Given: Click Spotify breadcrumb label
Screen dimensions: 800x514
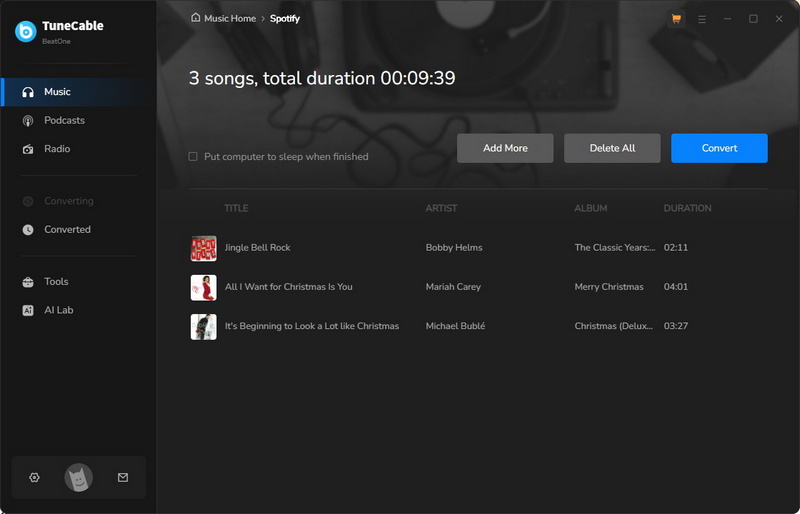Looking at the screenshot, I should pyautogui.click(x=285, y=18).
